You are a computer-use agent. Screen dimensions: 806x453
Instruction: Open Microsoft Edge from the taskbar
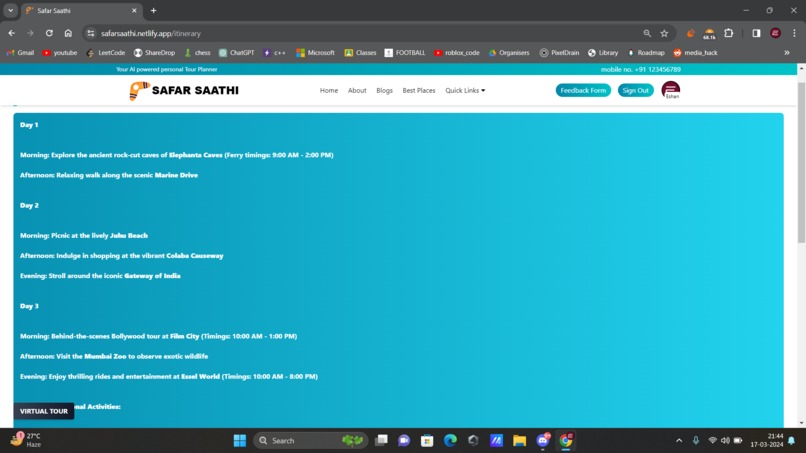coord(450,441)
